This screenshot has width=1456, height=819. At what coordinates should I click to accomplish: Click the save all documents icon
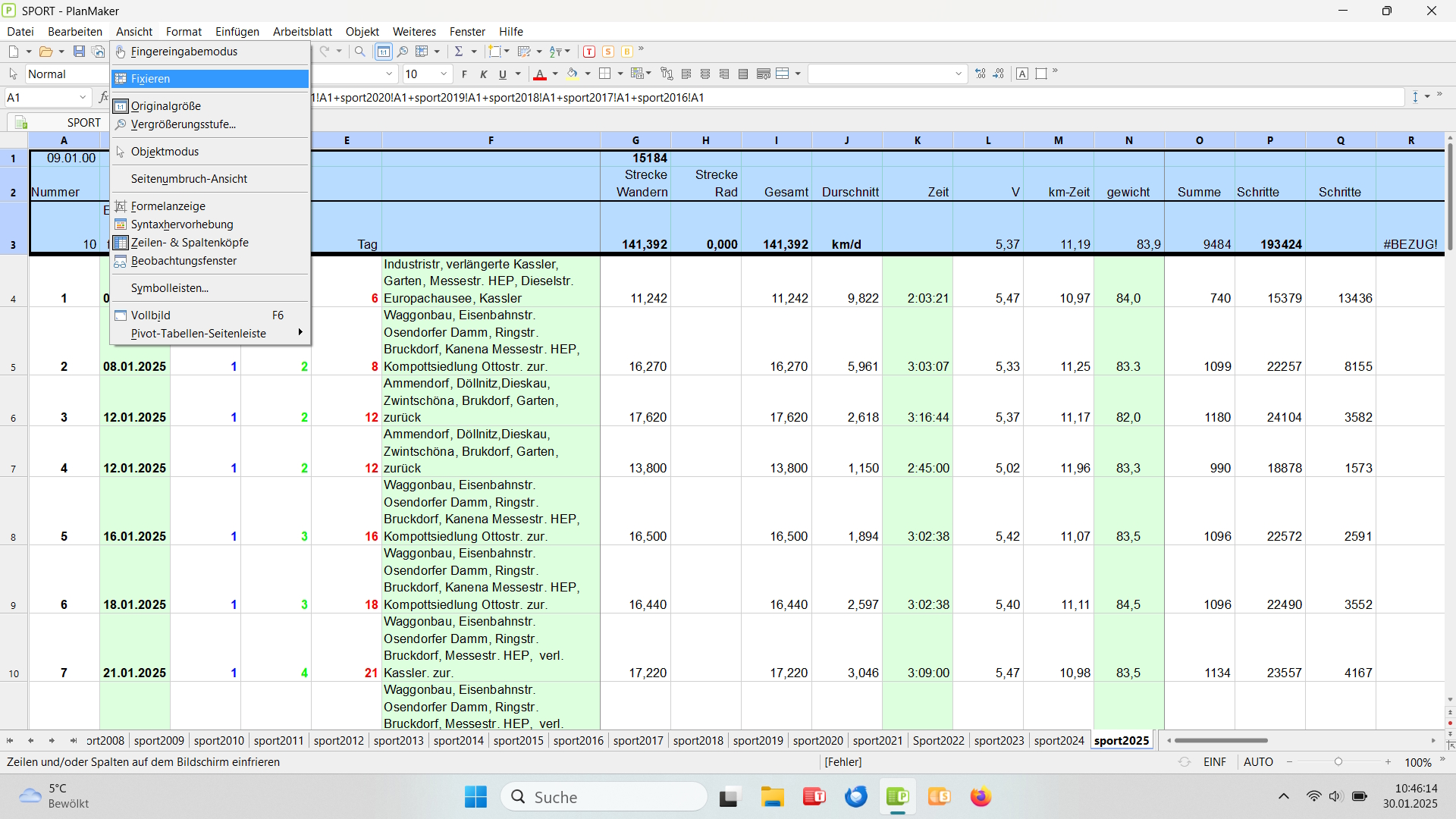pyautogui.click(x=98, y=52)
